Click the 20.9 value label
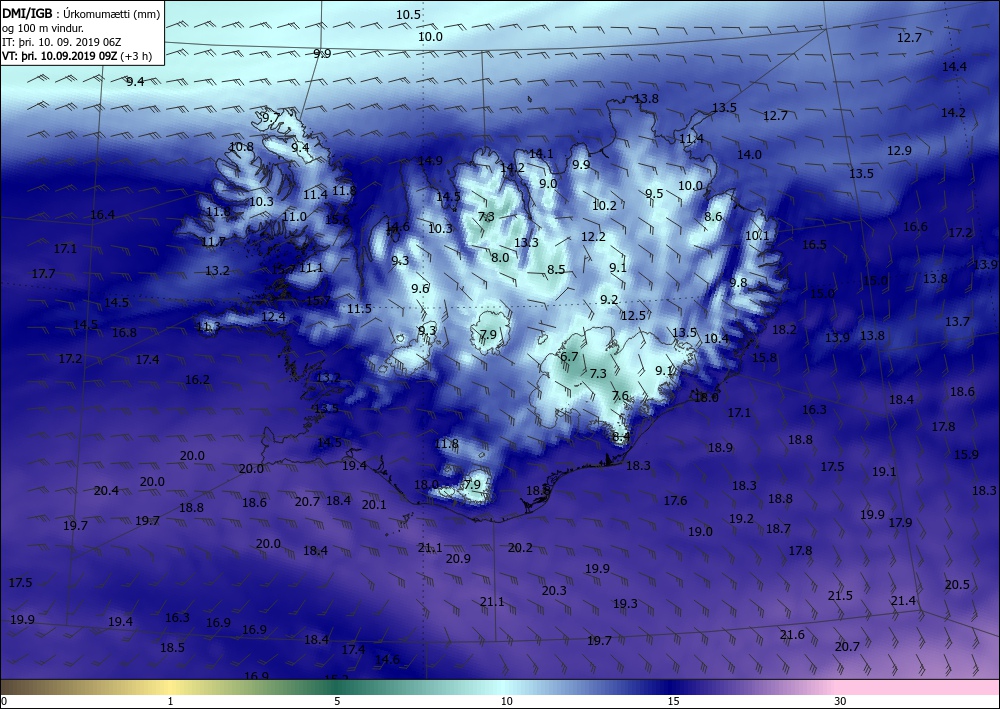The width and height of the screenshot is (1000, 709). point(459,559)
